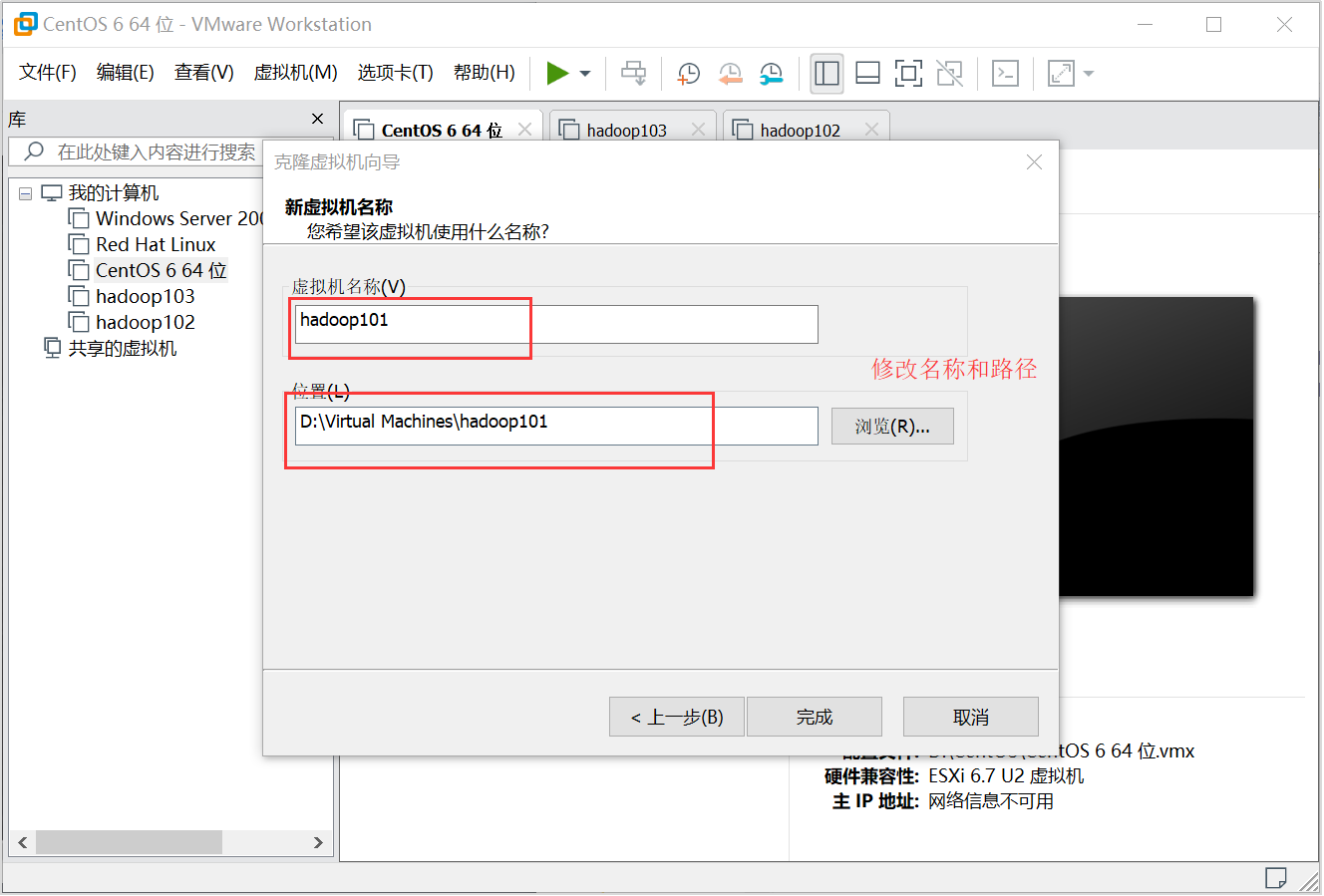Select hadoop102 in the library tree

pos(132,322)
